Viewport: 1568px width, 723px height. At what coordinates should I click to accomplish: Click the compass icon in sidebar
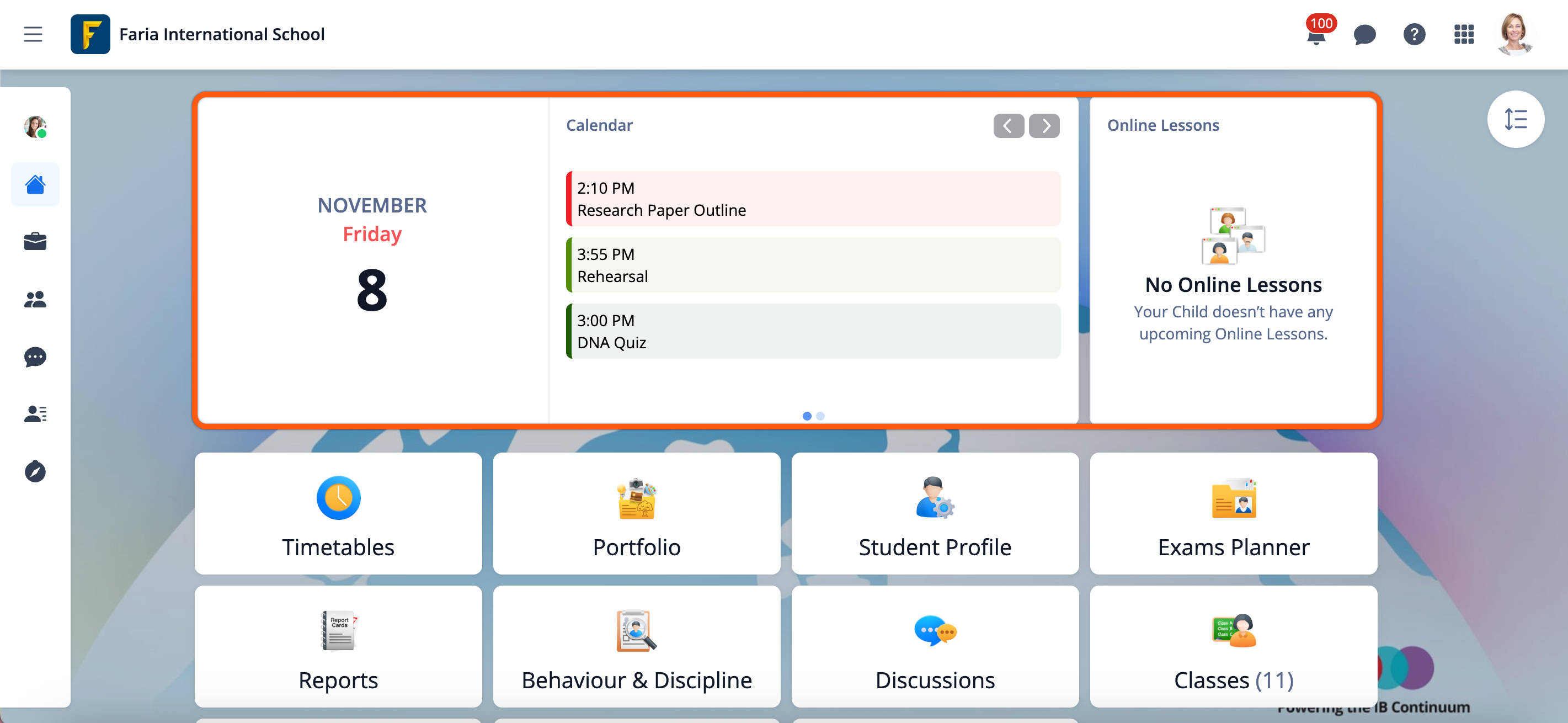tap(35, 471)
